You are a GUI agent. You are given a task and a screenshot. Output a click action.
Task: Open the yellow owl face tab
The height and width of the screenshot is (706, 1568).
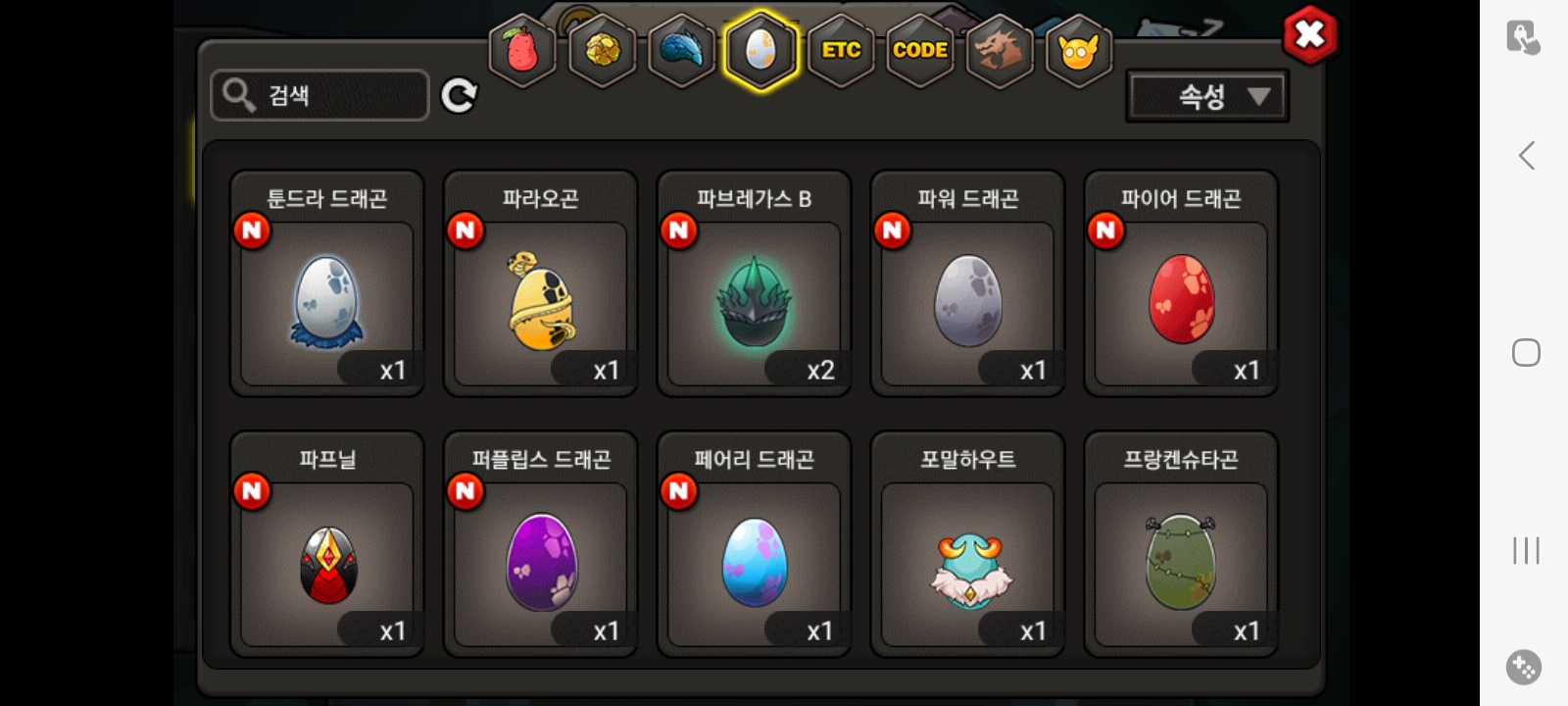pyautogui.click(x=1078, y=50)
